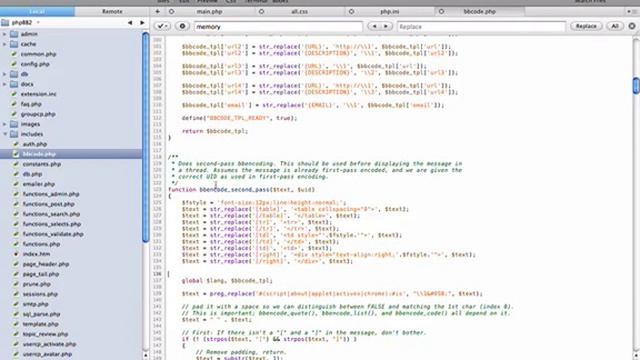The image size is (640, 360).
Task: Open functions_validate.php in the file list
Action: point(53,234)
